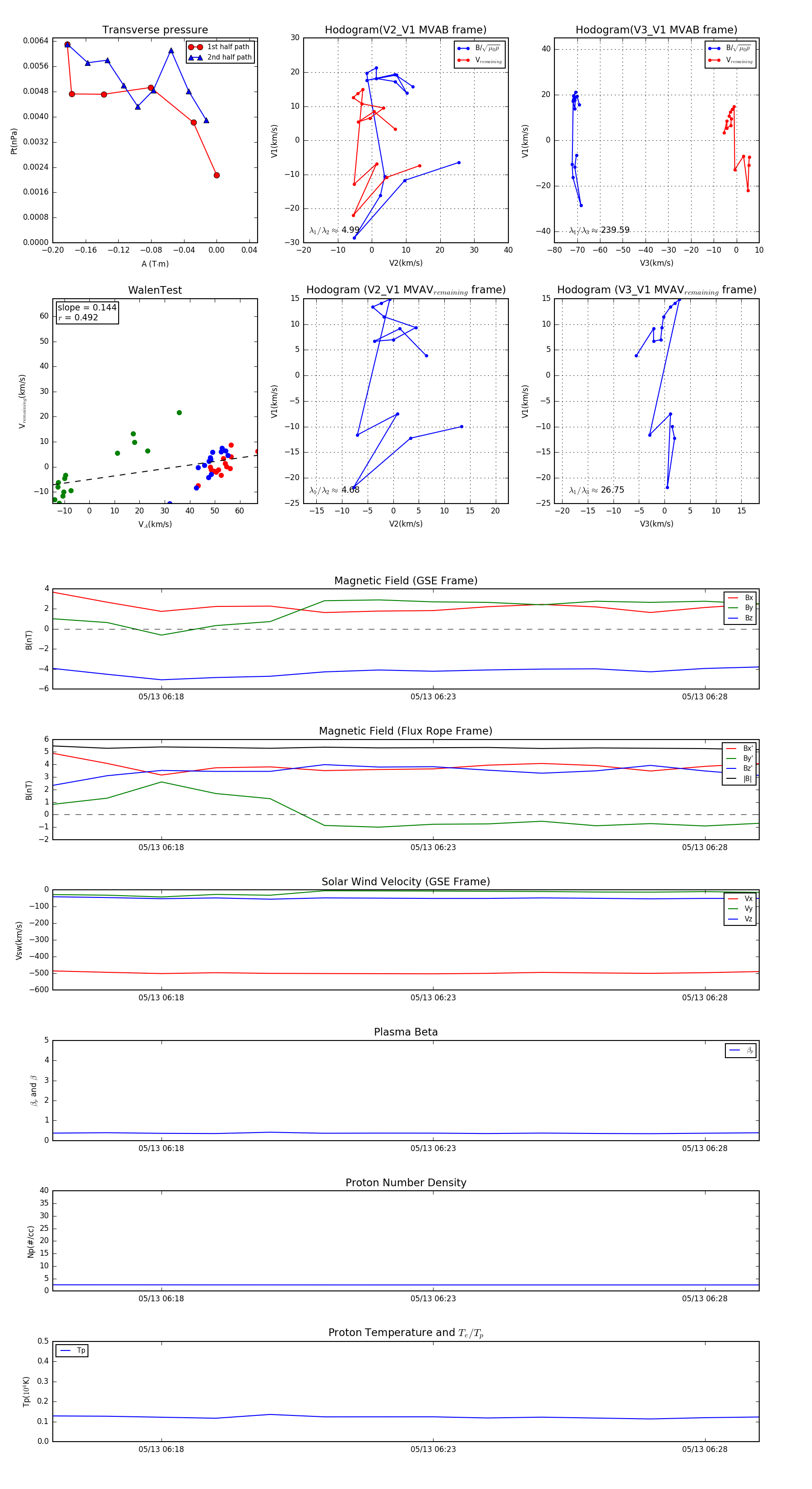Image resolution: width=812 pixels, height=1489 pixels.
Task: Click the "Np(#/cc)" y-axis label
Action: point(31,1242)
